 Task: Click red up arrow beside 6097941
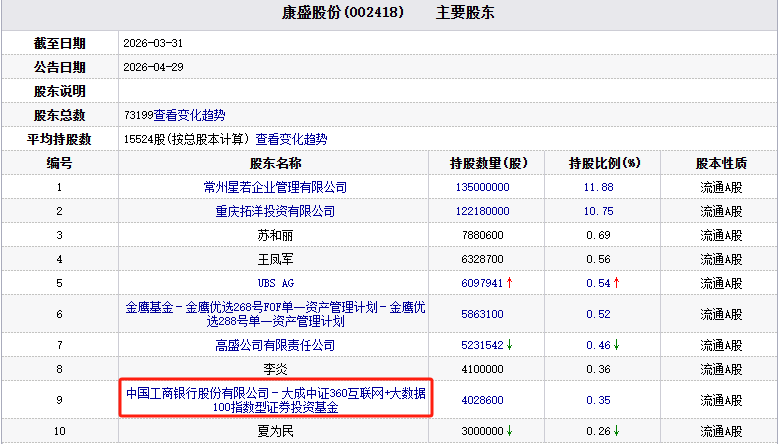pos(509,283)
